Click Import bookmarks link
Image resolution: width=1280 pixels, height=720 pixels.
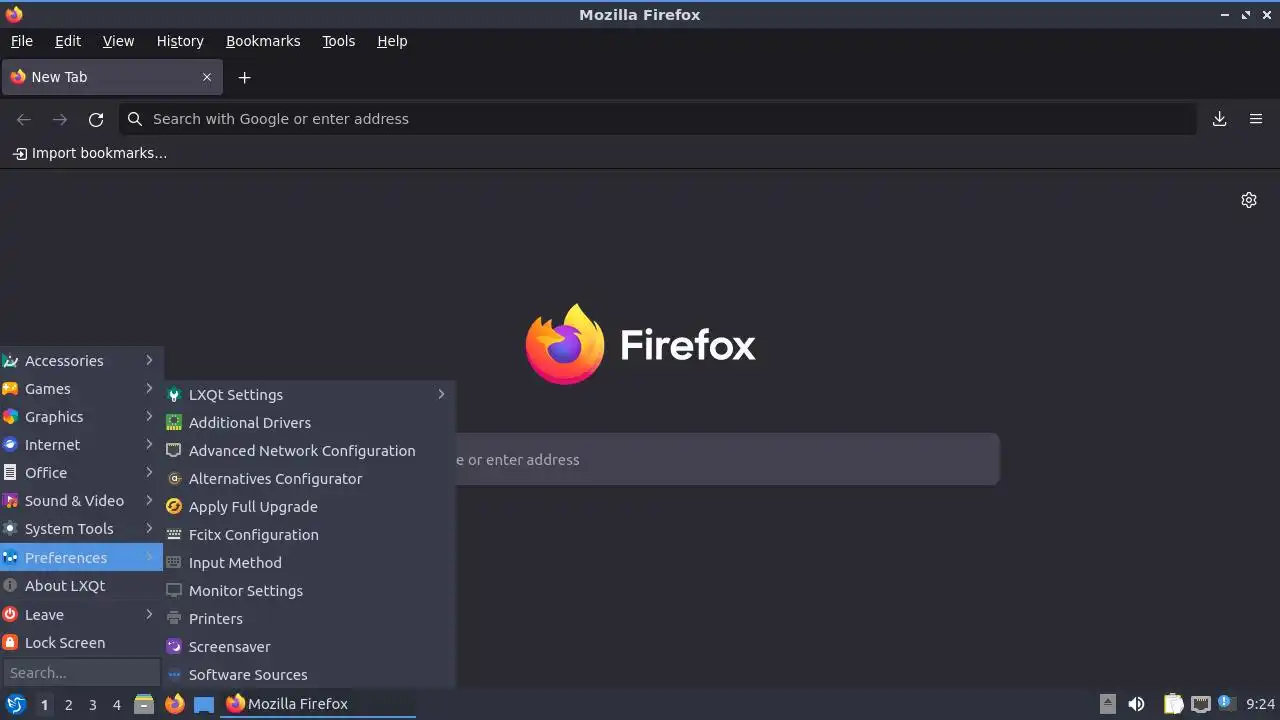[x=90, y=153]
